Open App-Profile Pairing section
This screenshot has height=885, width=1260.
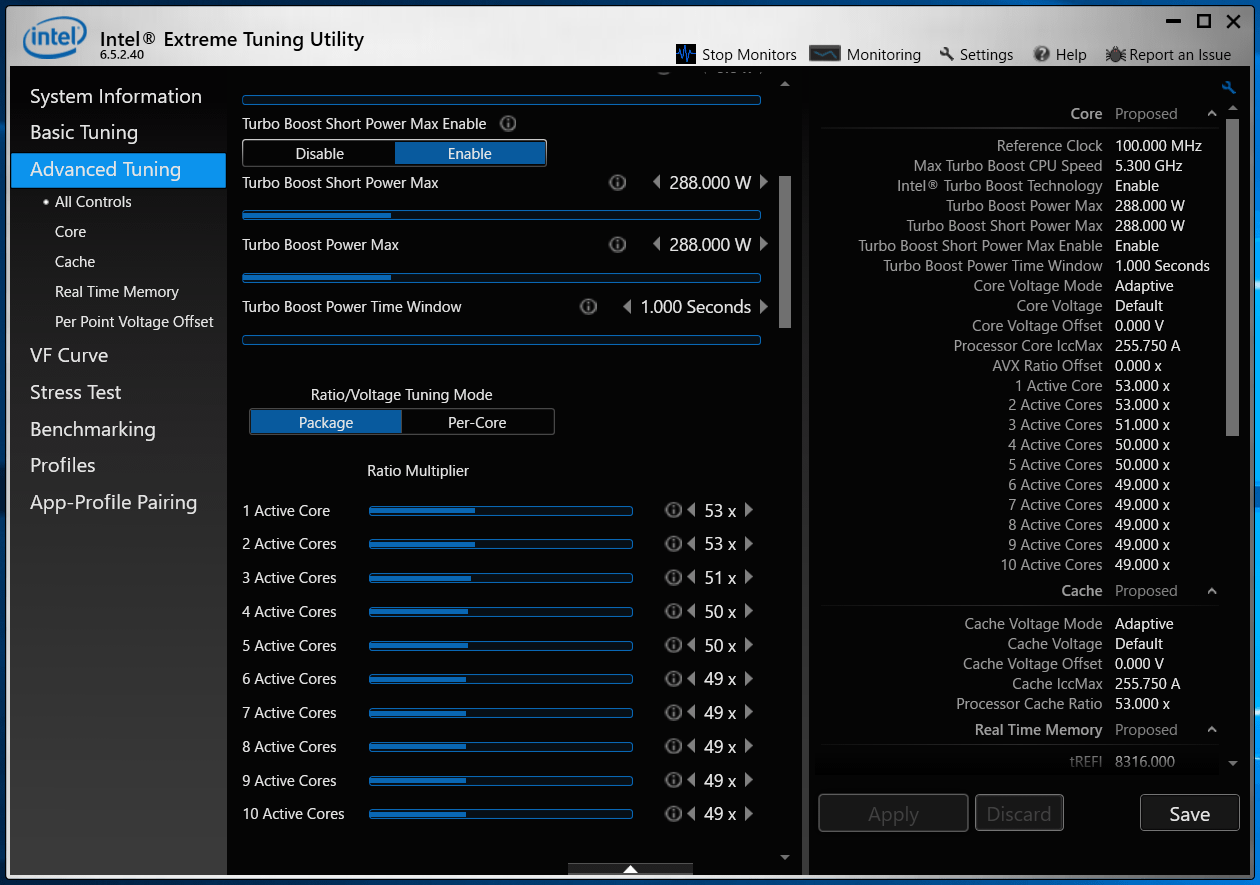114,502
